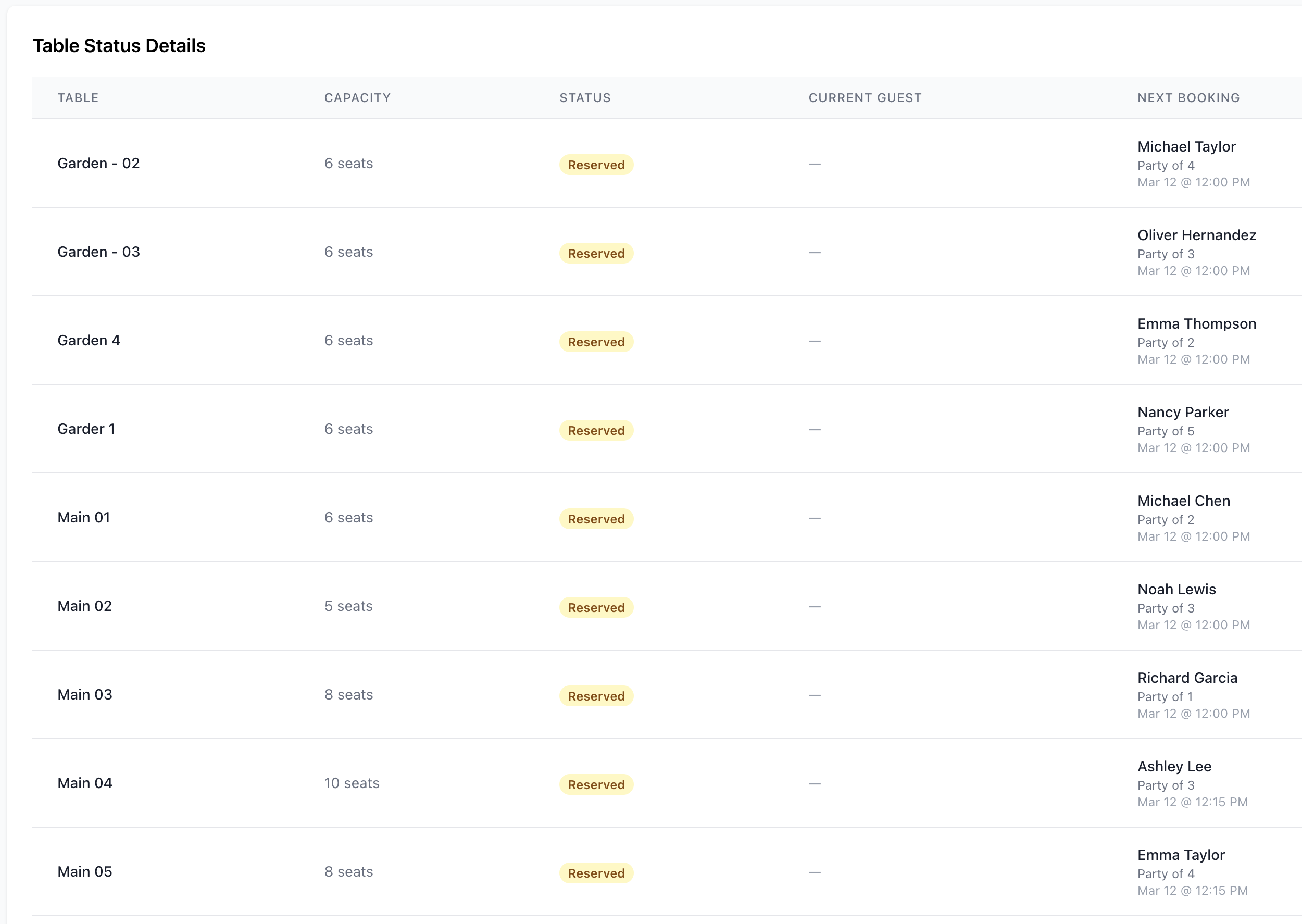The width and height of the screenshot is (1302, 924).
Task: Click the Reserved status of Main 03
Action: tap(596, 696)
